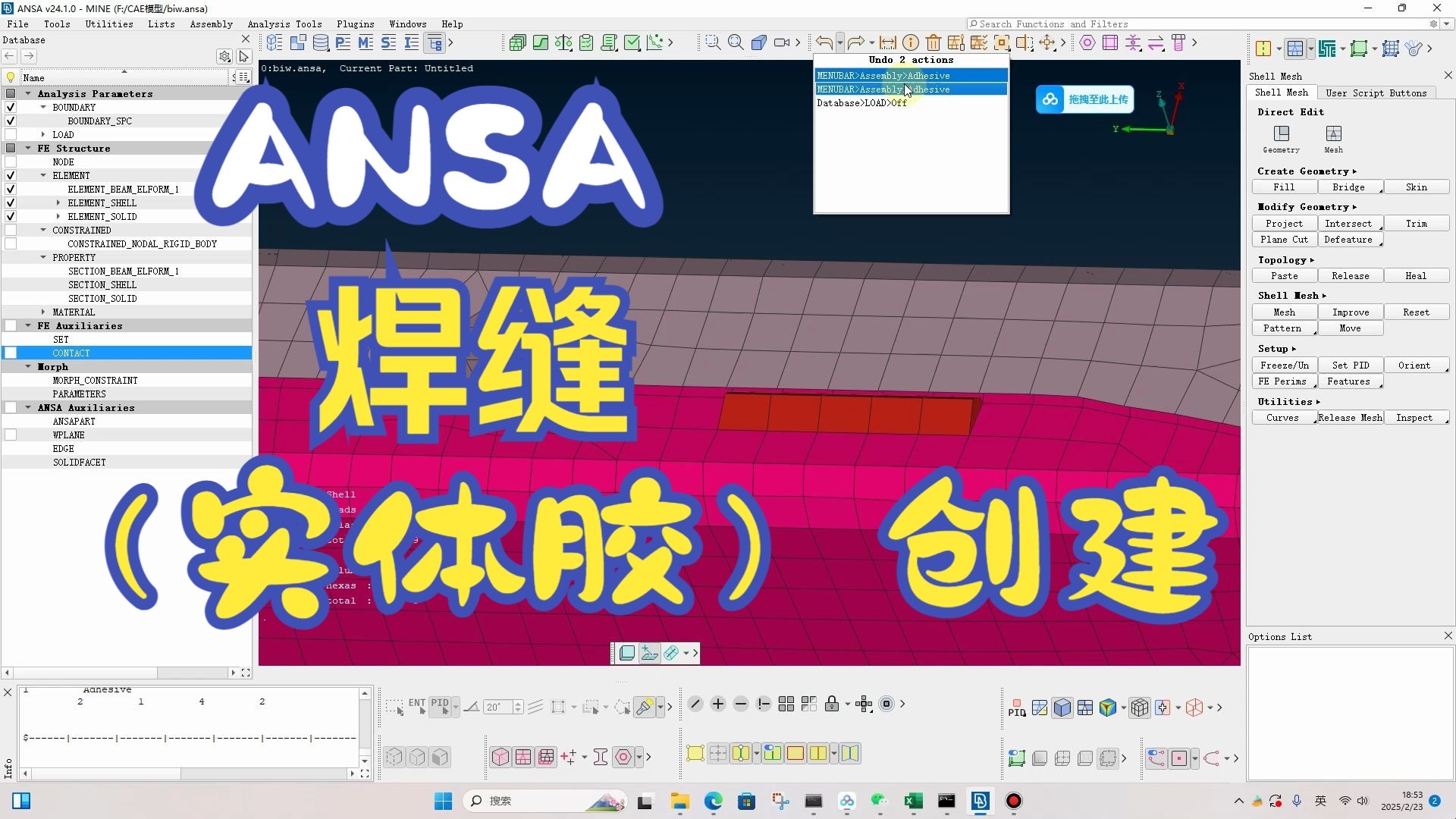Switch to User Script Buttons tab
This screenshot has width=1456, height=819.
click(1376, 93)
